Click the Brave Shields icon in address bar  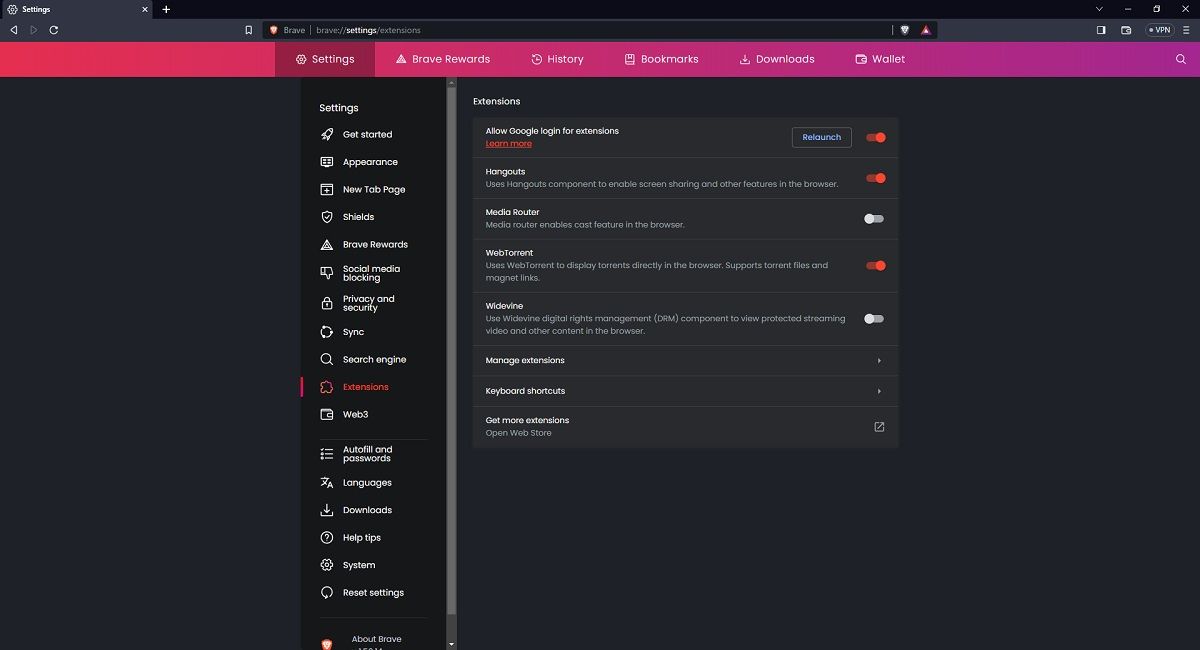coord(905,30)
